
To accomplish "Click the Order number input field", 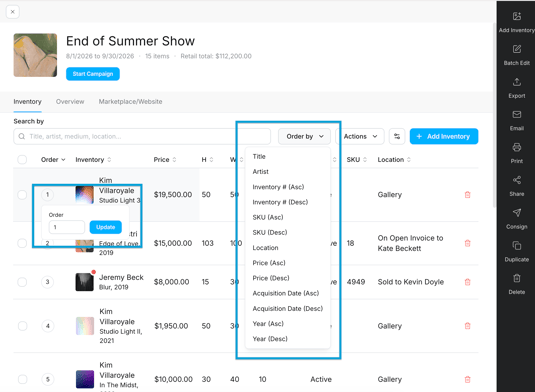I will tap(67, 227).
